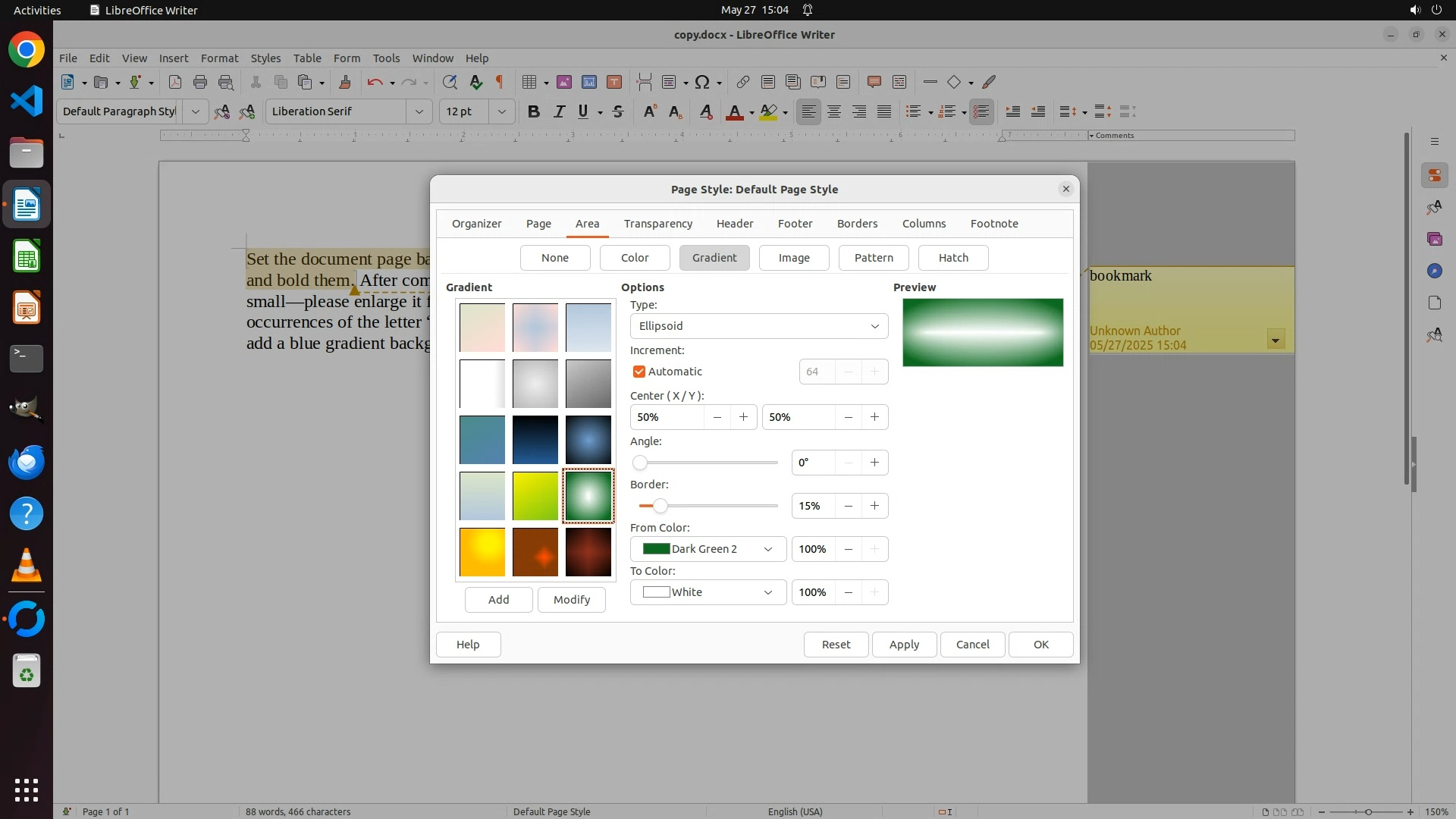Select the yellow radial gradient swatch
This screenshot has height=819, width=1456.
tap(482, 552)
